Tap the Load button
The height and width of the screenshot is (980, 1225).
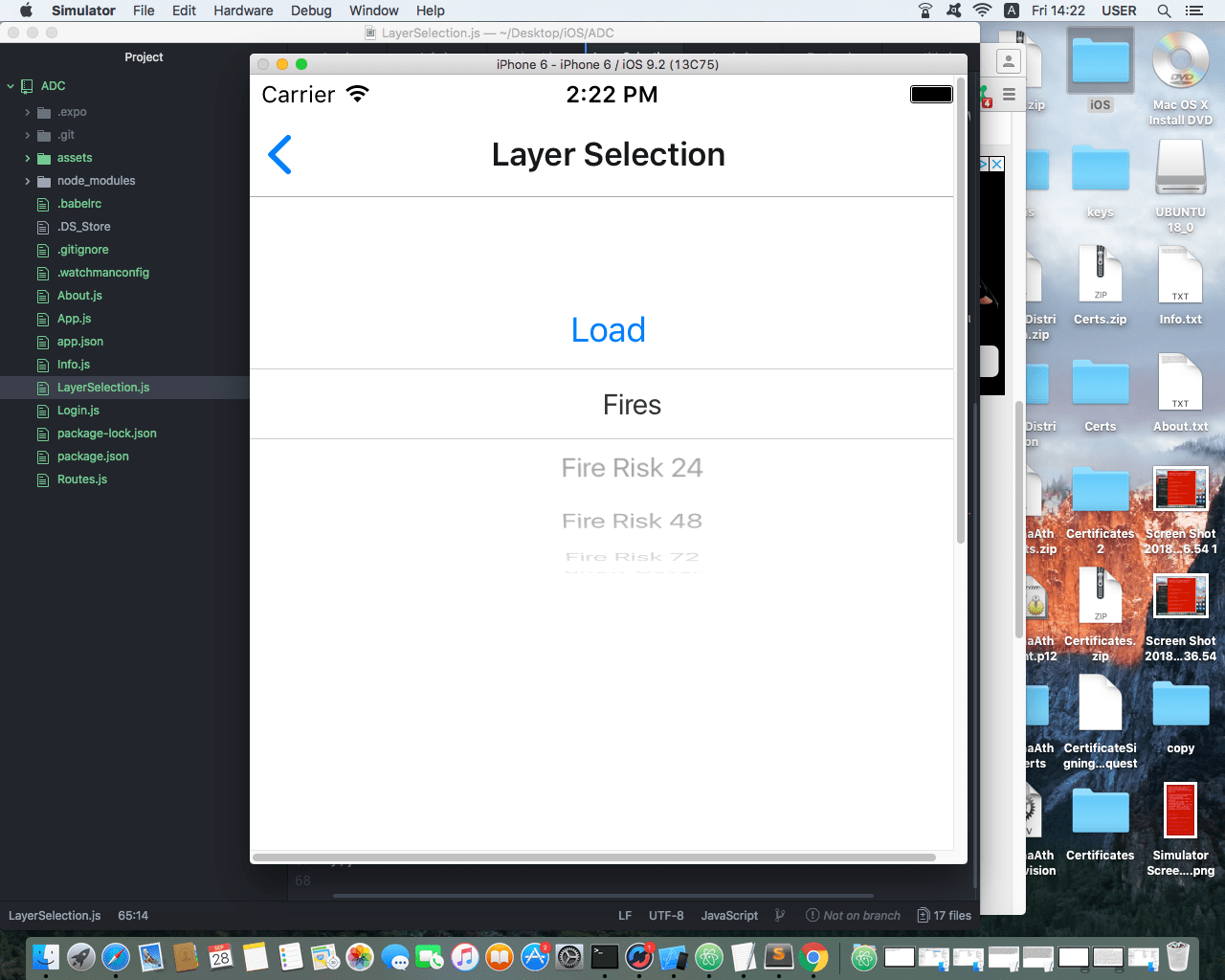coord(609,330)
